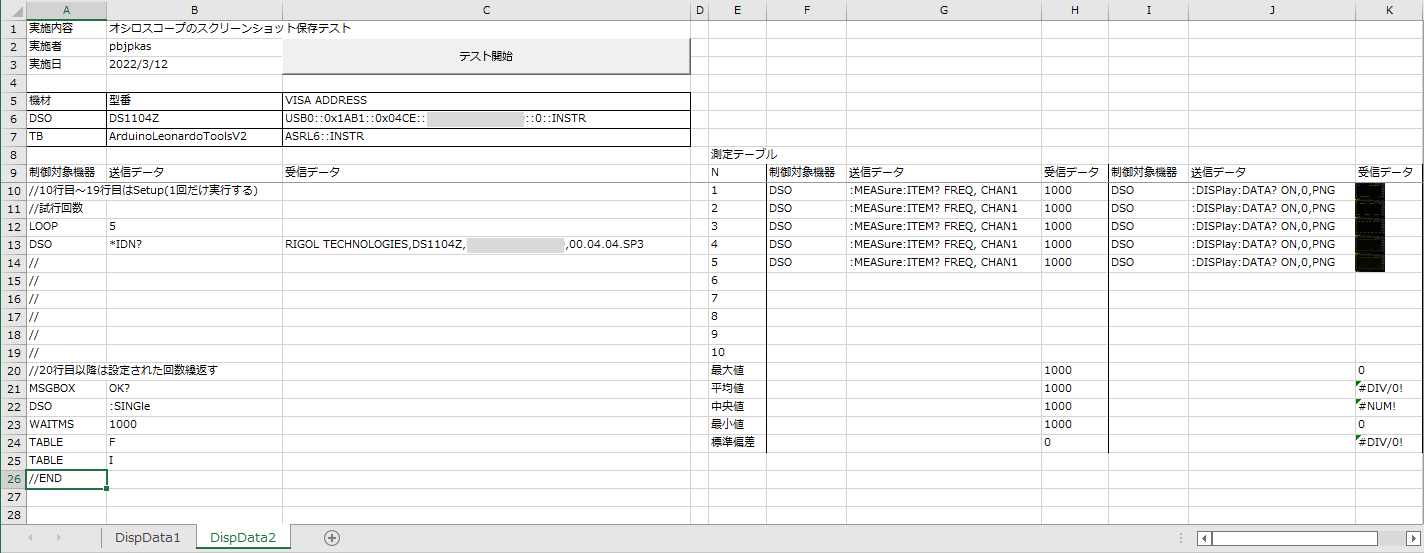Click the OK? cell
The width and height of the screenshot is (1424, 553).
pos(194,389)
